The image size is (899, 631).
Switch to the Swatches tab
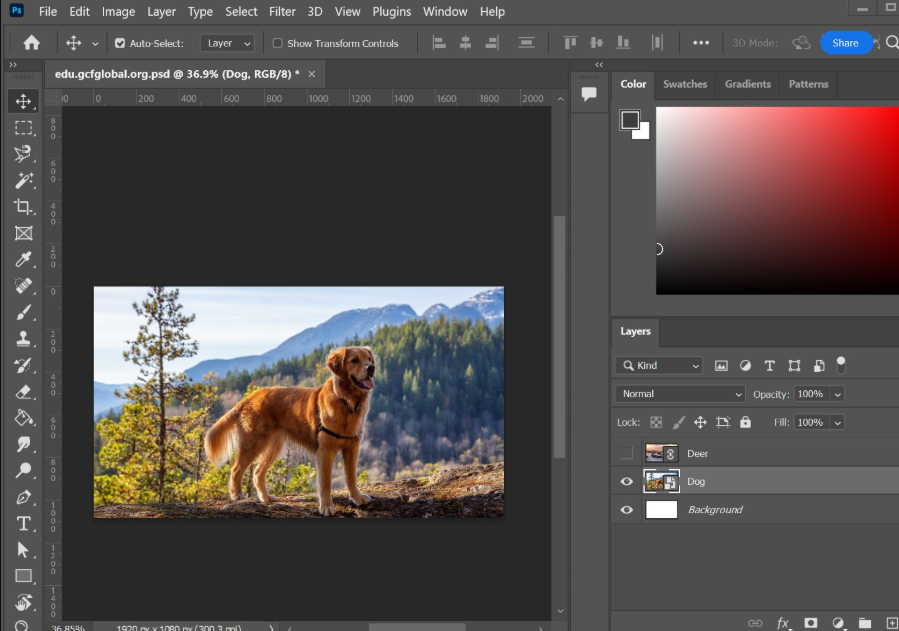click(685, 84)
